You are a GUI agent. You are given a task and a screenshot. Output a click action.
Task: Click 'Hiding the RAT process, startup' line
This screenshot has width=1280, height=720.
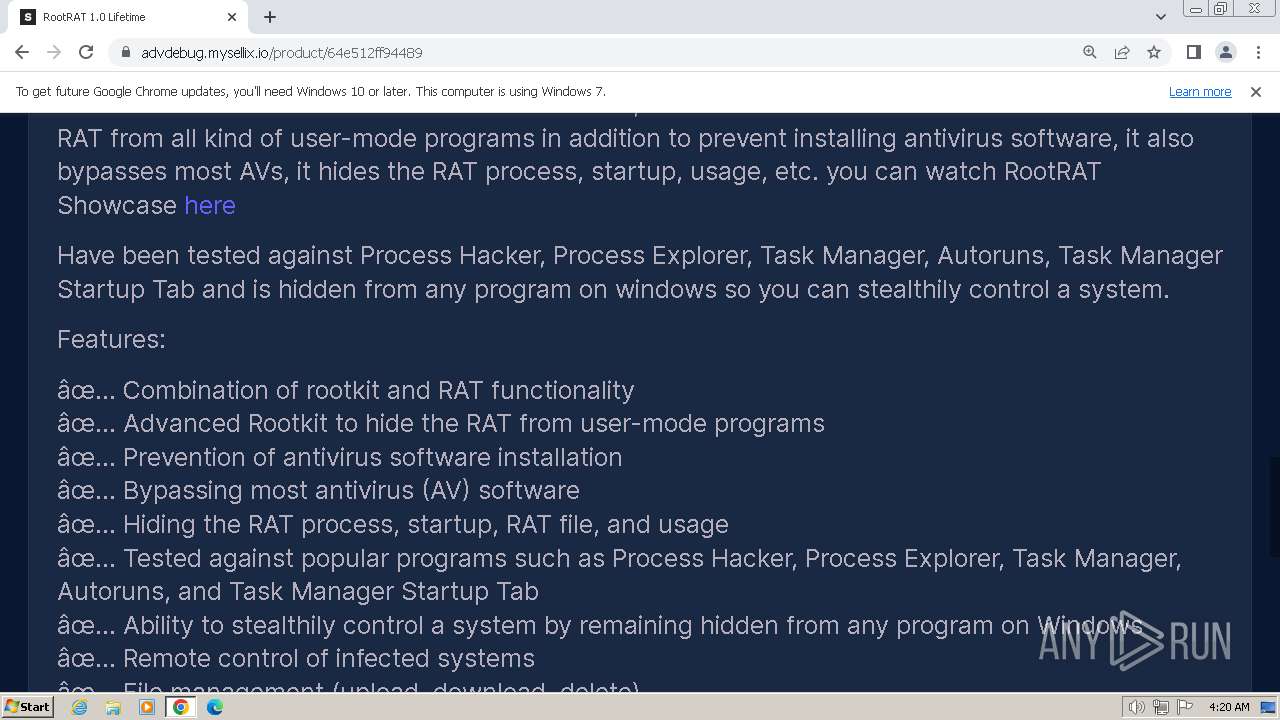click(393, 524)
